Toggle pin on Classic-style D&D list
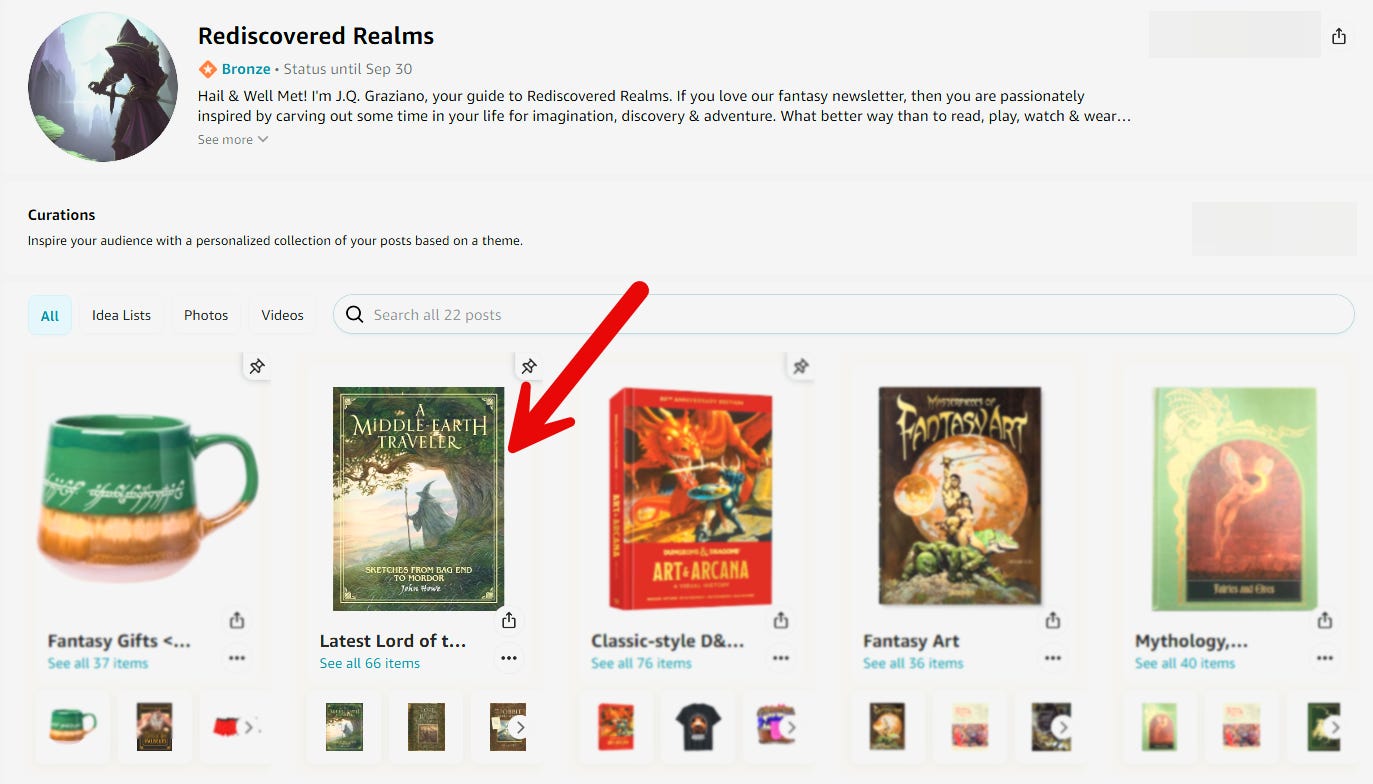 pyautogui.click(x=801, y=367)
